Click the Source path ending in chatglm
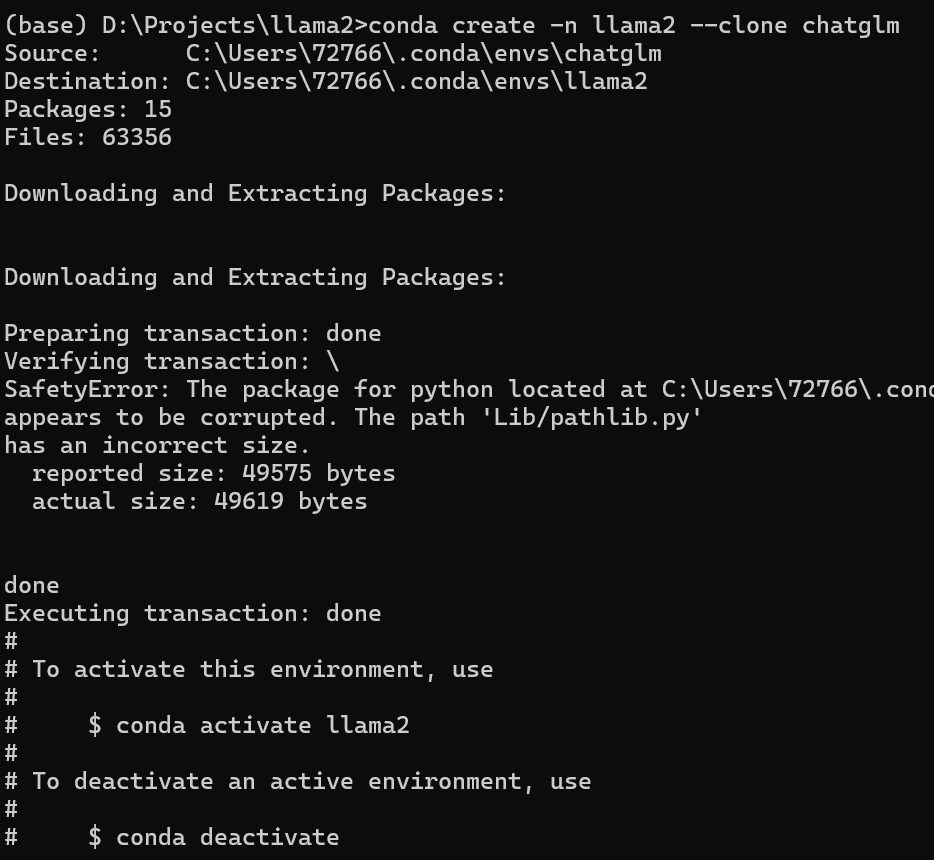The width and height of the screenshot is (934, 860). [x=423, y=53]
